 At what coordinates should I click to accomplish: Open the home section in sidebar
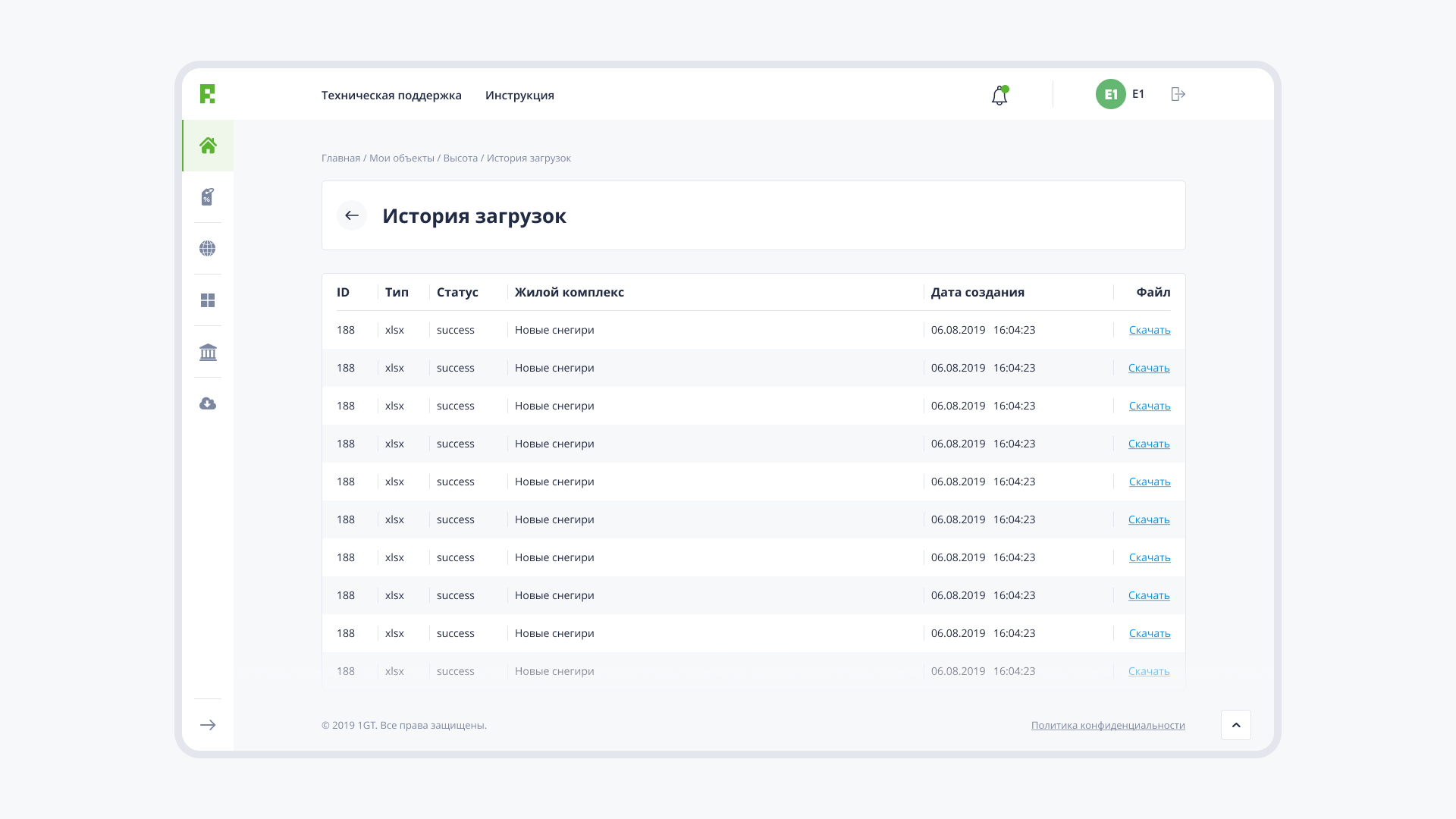pos(208,145)
